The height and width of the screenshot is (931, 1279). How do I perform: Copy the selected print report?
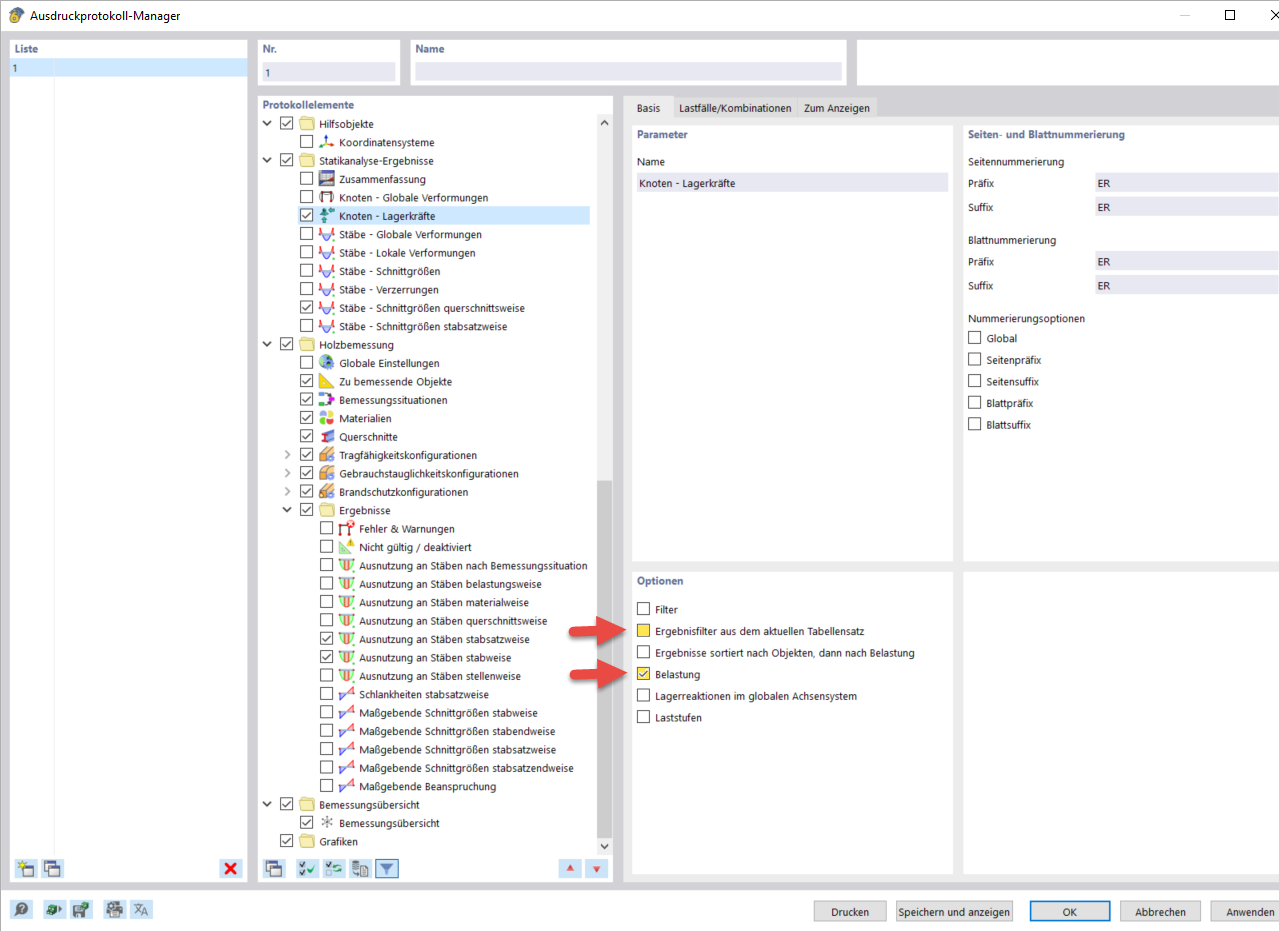[x=50, y=869]
